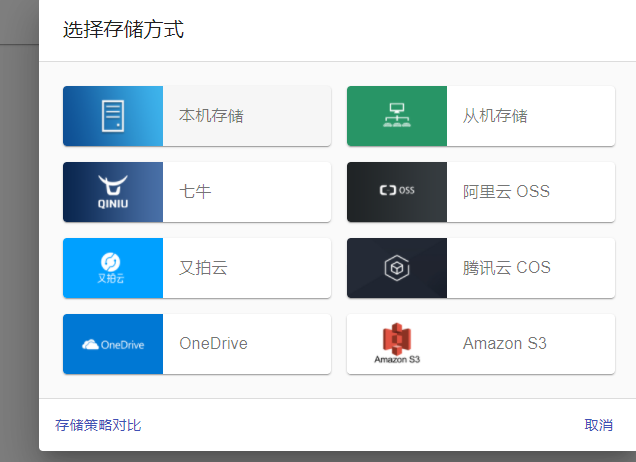Viewport: 636px width, 462px height.
Task: Choose the Amazon S3 text label
Action: 504,344
